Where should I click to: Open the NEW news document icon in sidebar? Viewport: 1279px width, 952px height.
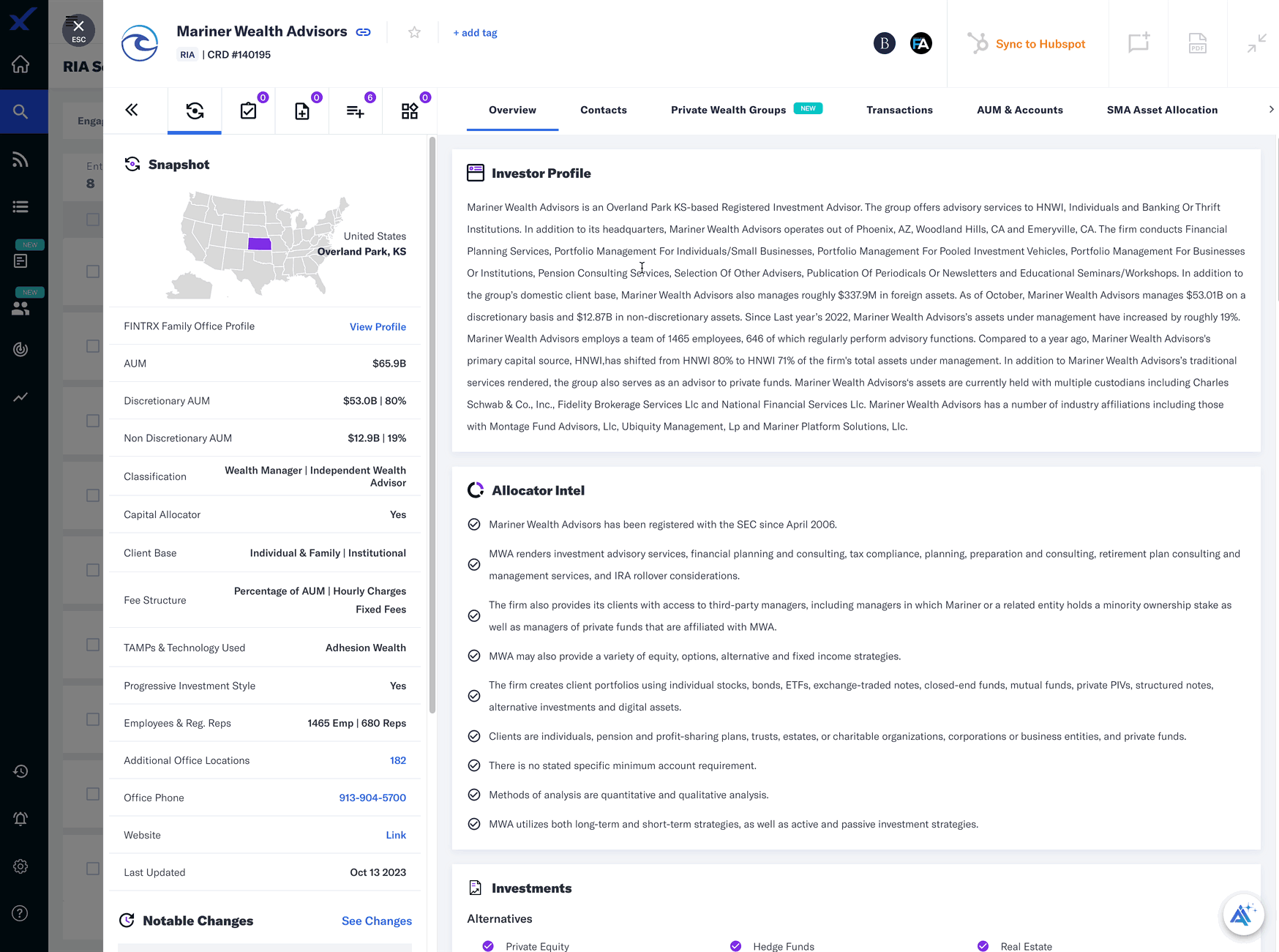click(20, 261)
